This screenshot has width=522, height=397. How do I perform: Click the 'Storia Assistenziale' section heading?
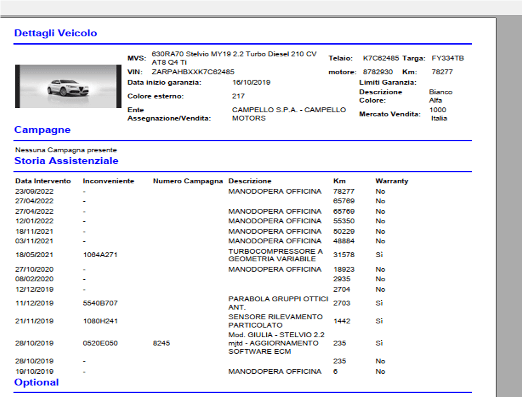66,161
